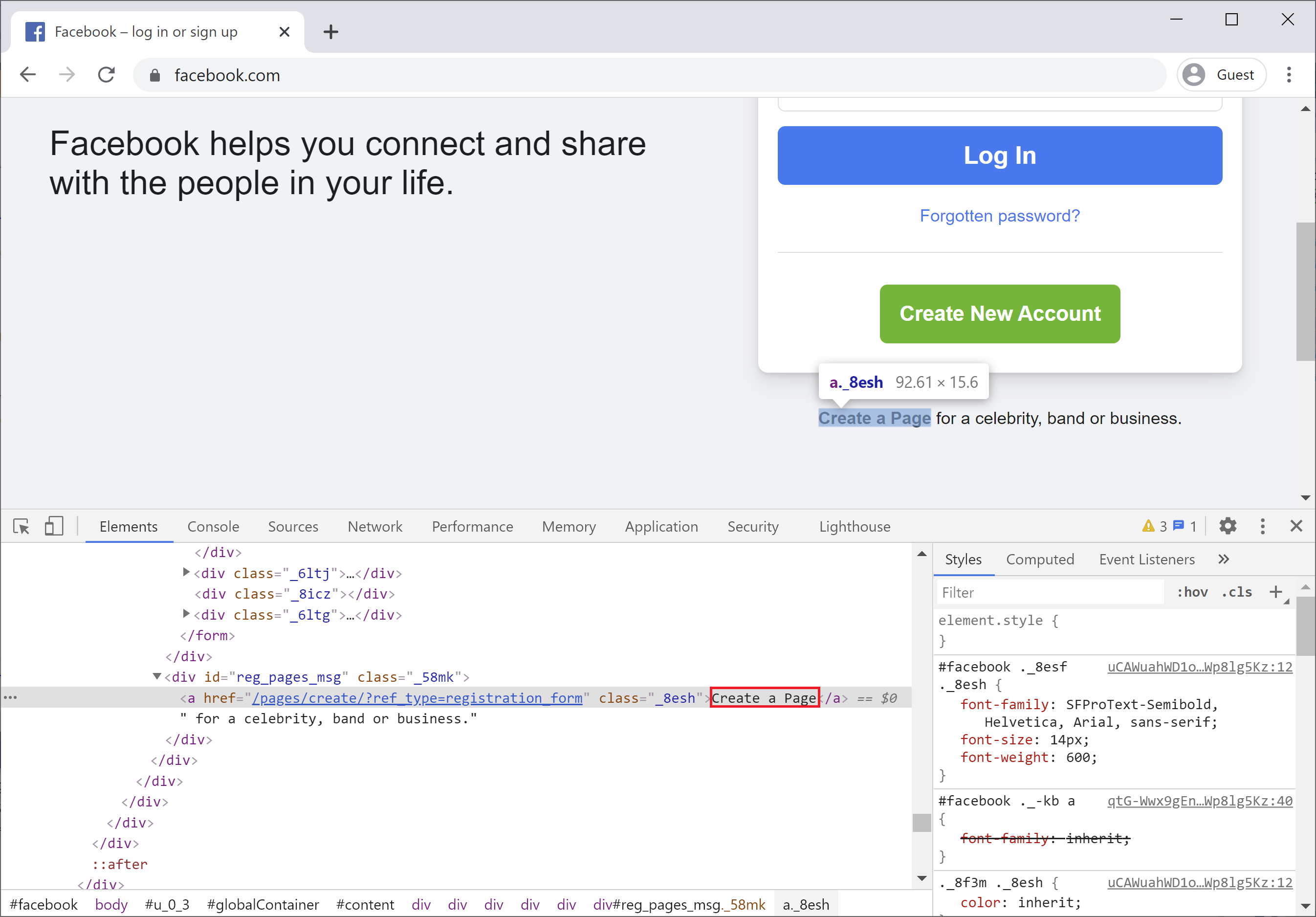Viewport: 1316px width, 917px height.
Task: Click the Forgotten password link
Action: tap(999, 215)
